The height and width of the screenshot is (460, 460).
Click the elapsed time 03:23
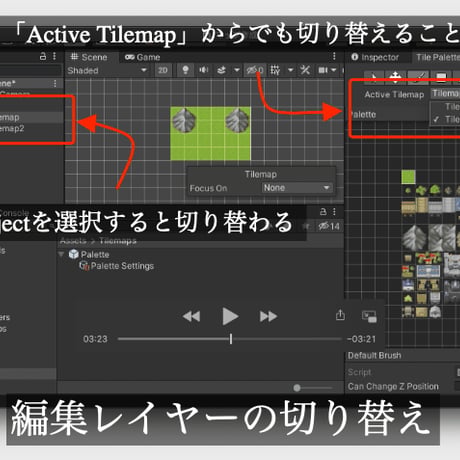coord(95,339)
